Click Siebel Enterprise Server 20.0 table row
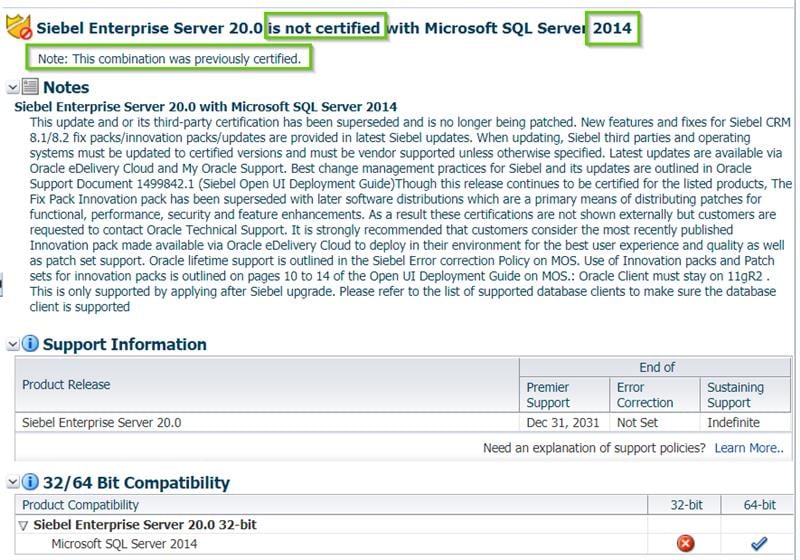Screen dimensions: 800x560 (x=403, y=422)
